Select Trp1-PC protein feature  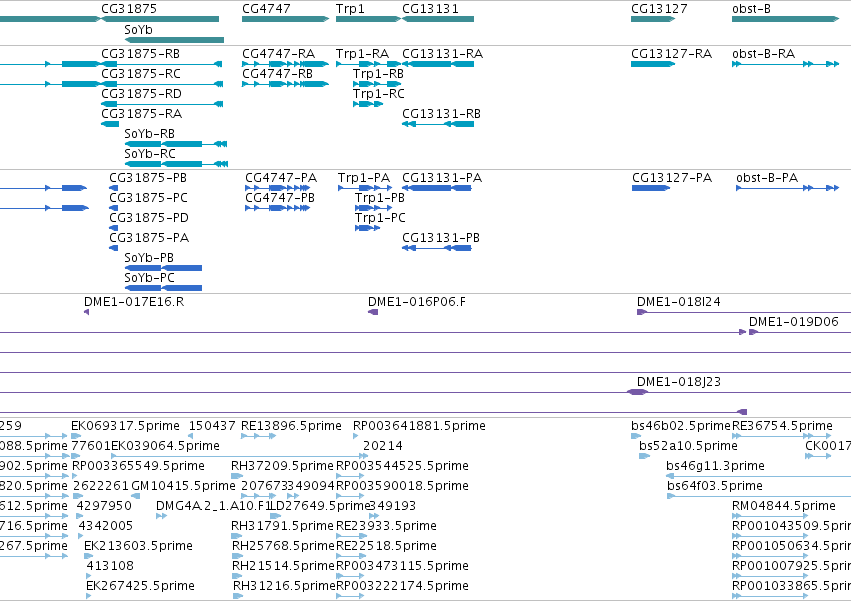pyautogui.click(x=367, y=228)
